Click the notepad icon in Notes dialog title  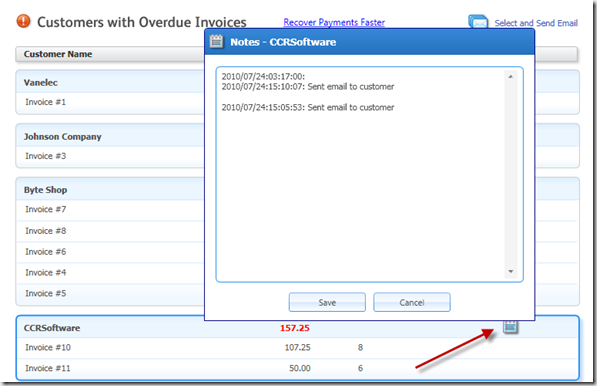click(x=216, y=41)
